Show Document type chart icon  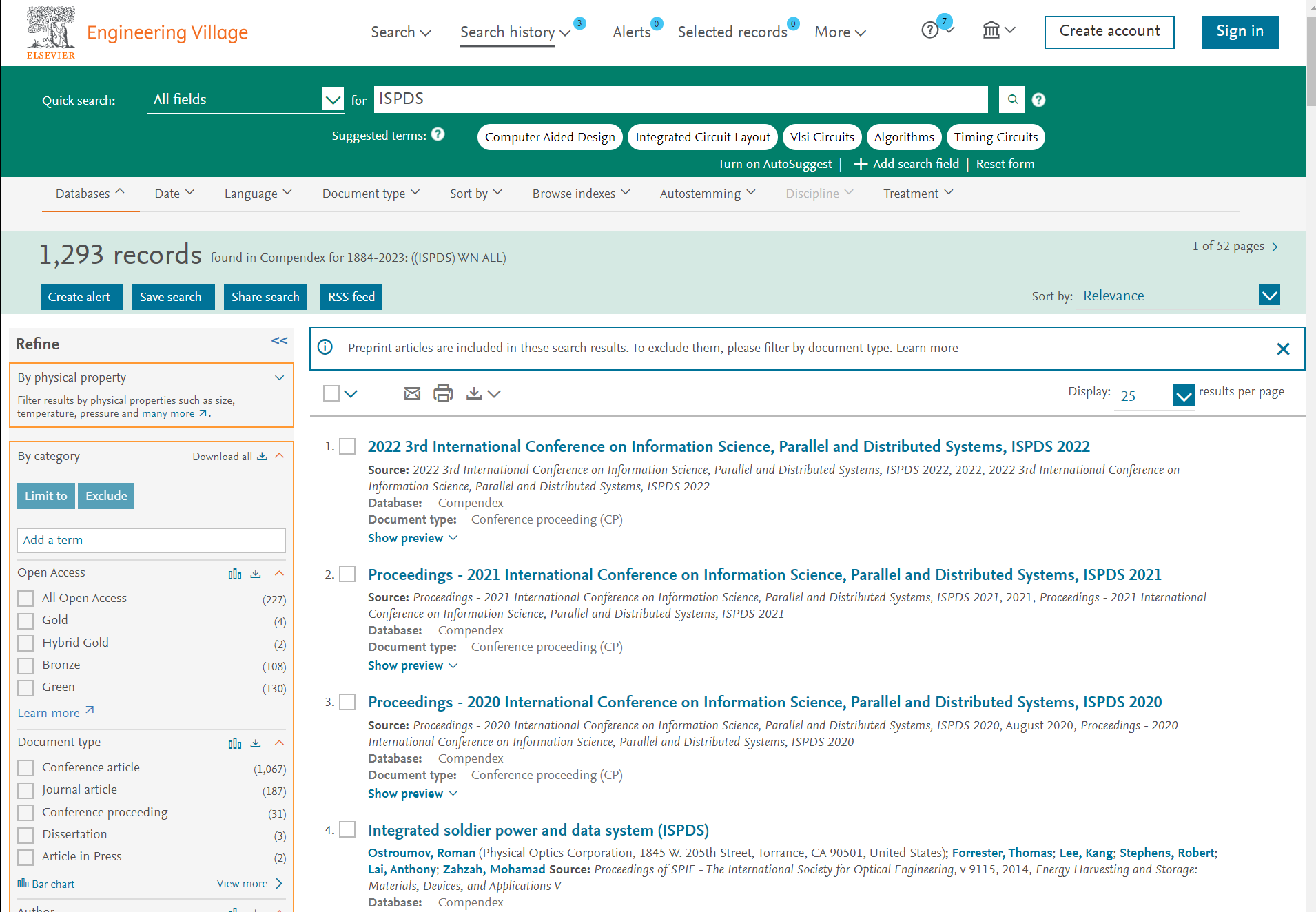tap(235, 743)
